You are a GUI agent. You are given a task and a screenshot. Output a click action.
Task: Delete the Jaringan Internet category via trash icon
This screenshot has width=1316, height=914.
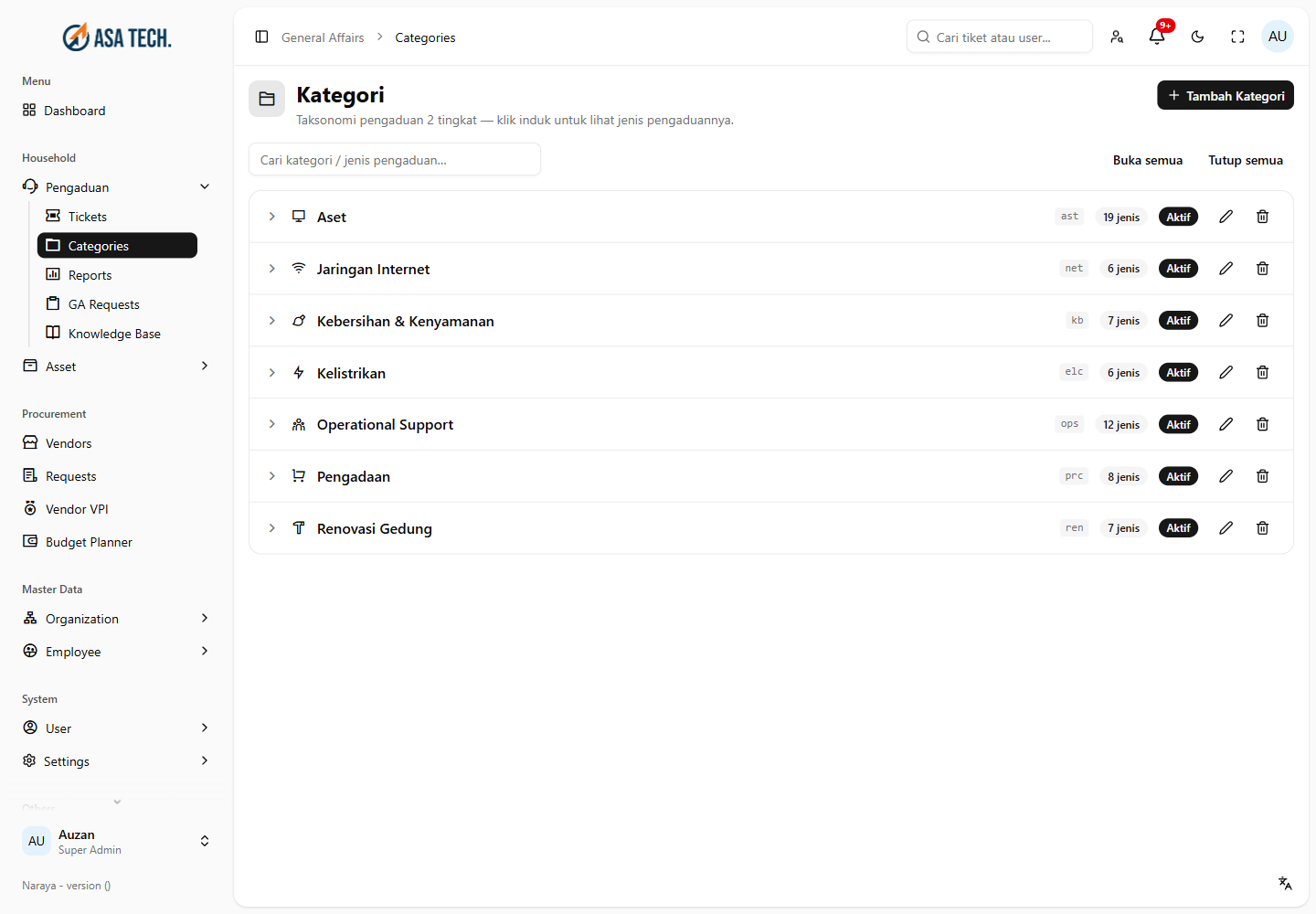click(x=1262, y=269)
